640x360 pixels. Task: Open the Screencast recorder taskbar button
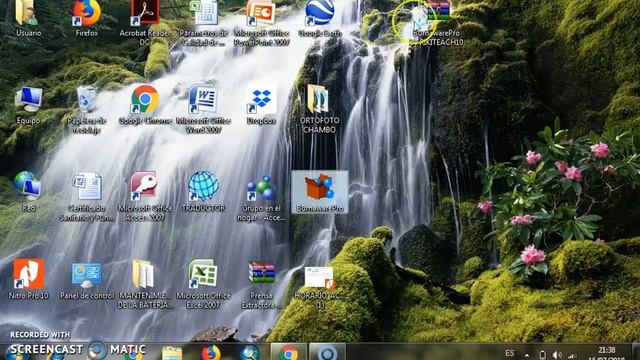click(327, 353)
